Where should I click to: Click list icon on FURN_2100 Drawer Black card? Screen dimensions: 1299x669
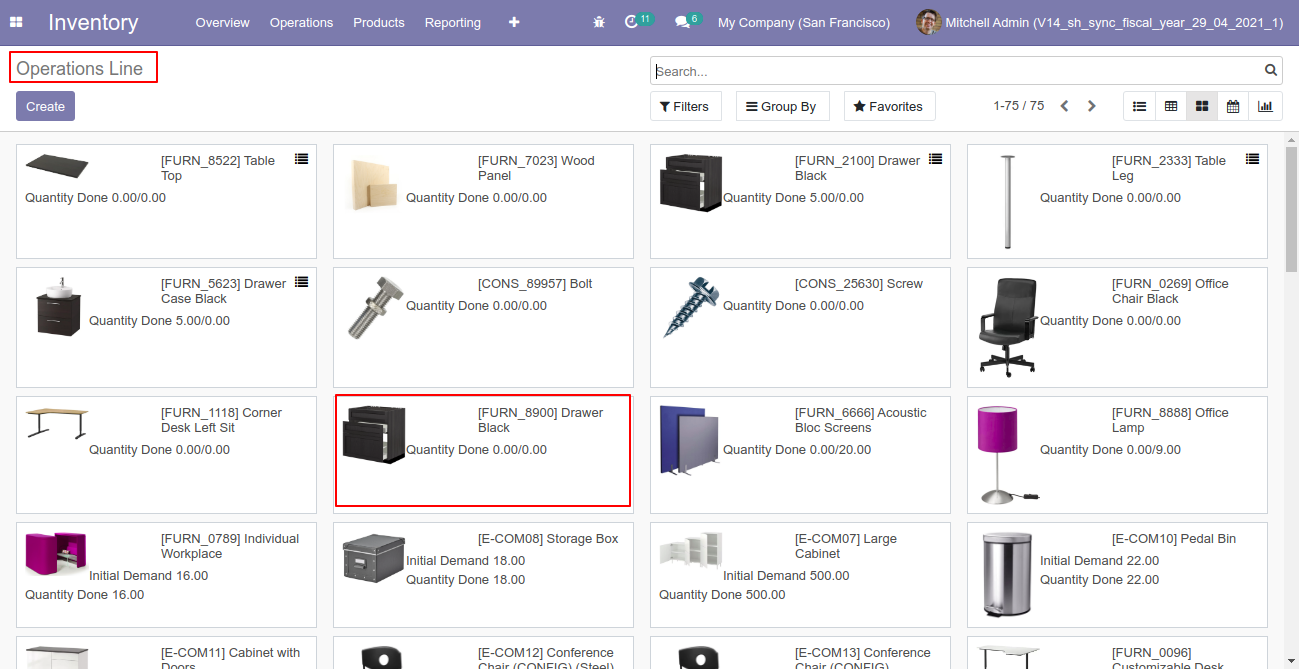(935, 159)
